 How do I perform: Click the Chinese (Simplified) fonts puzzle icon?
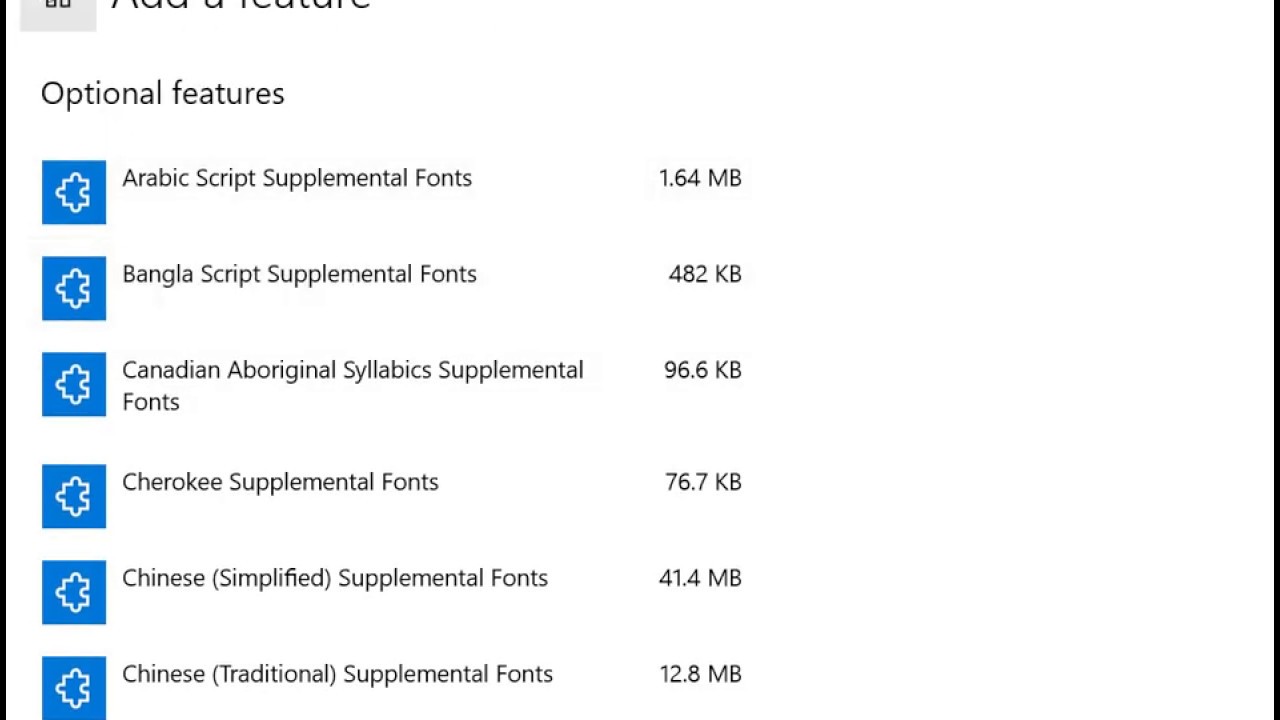coord(74,592)
